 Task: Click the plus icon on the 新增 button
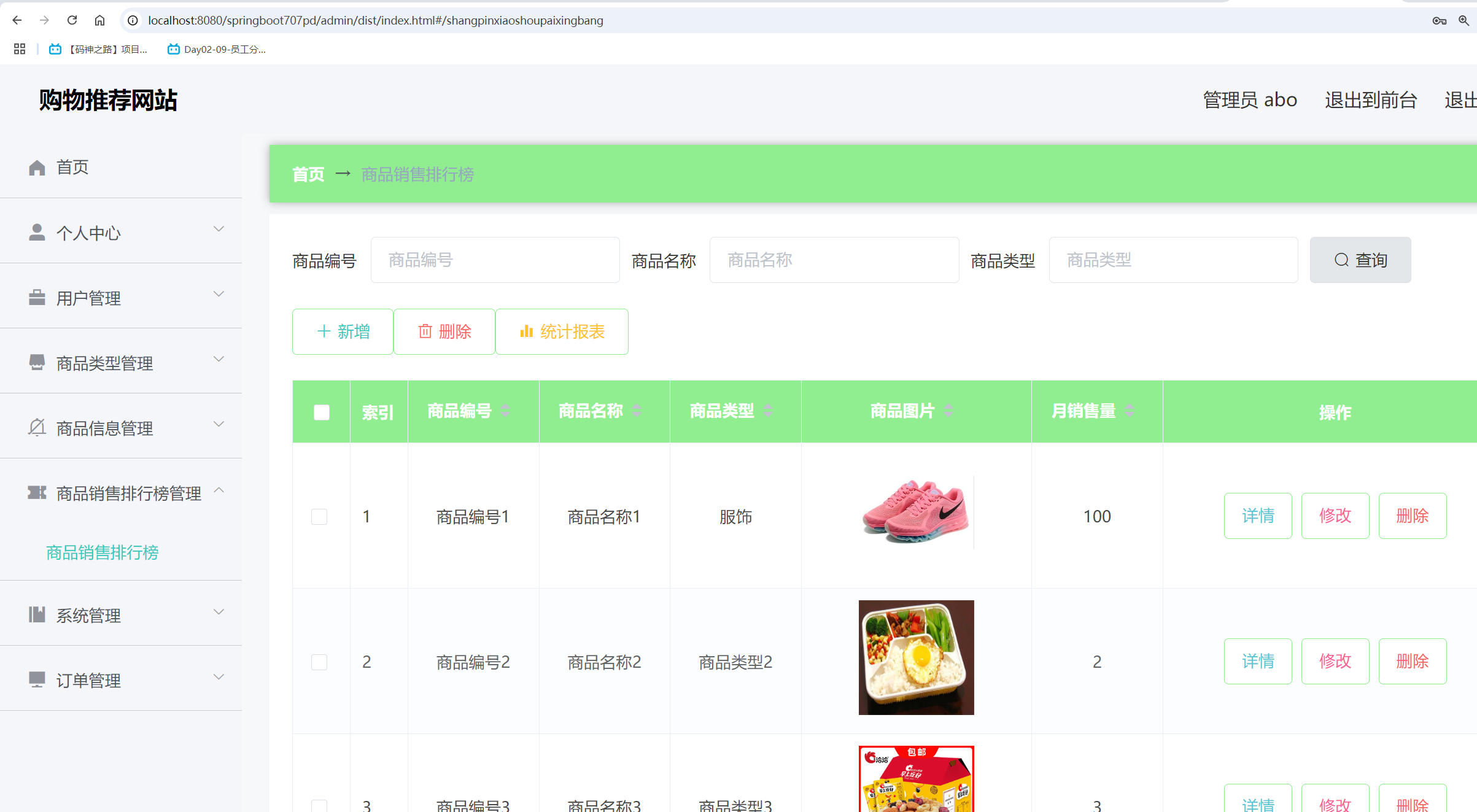(x=323, y=331)
